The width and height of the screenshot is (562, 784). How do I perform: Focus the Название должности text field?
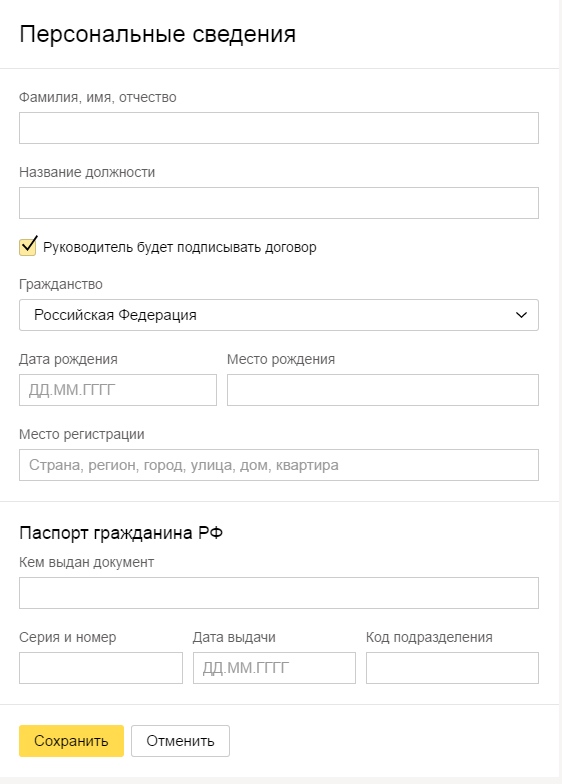pos(279,203)
